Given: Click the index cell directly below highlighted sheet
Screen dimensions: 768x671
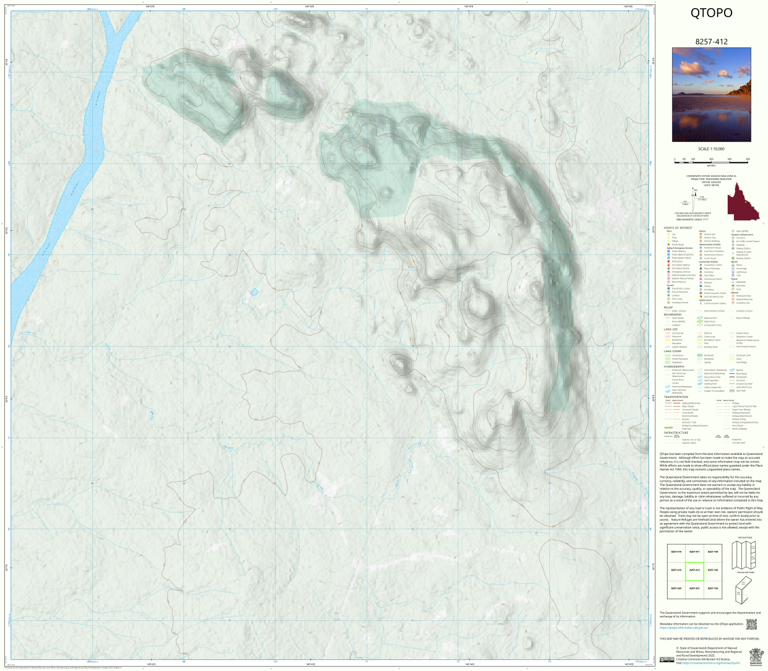Looking at the screenshot, I should 694,589.
